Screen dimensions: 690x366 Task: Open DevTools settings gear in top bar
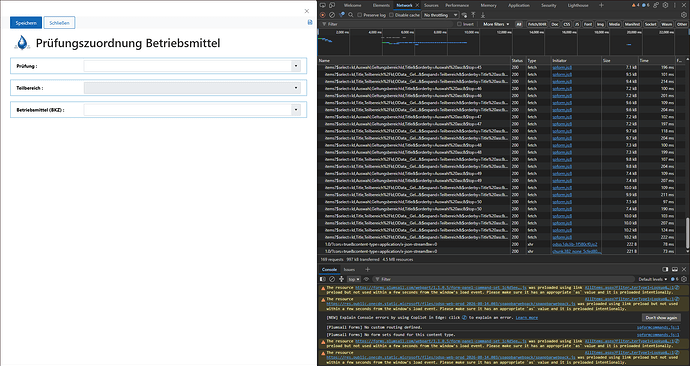(665, 5)
